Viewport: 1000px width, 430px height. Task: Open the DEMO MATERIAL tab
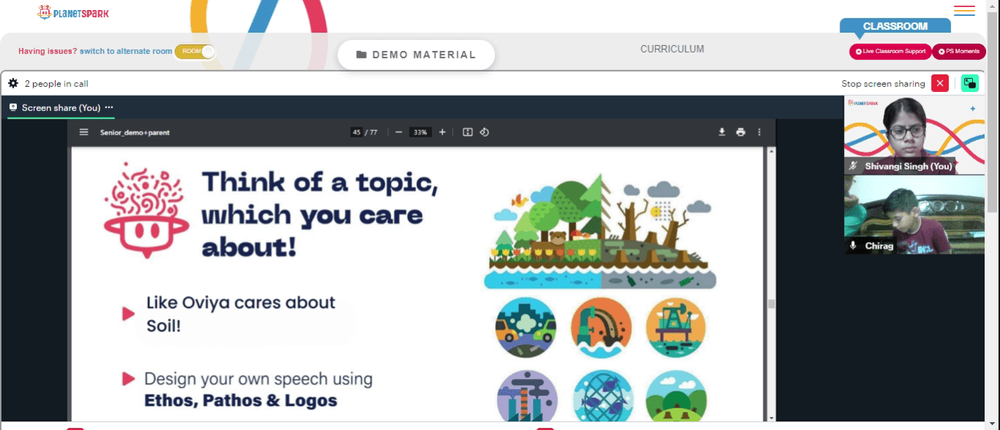click(x=416, y=55)
